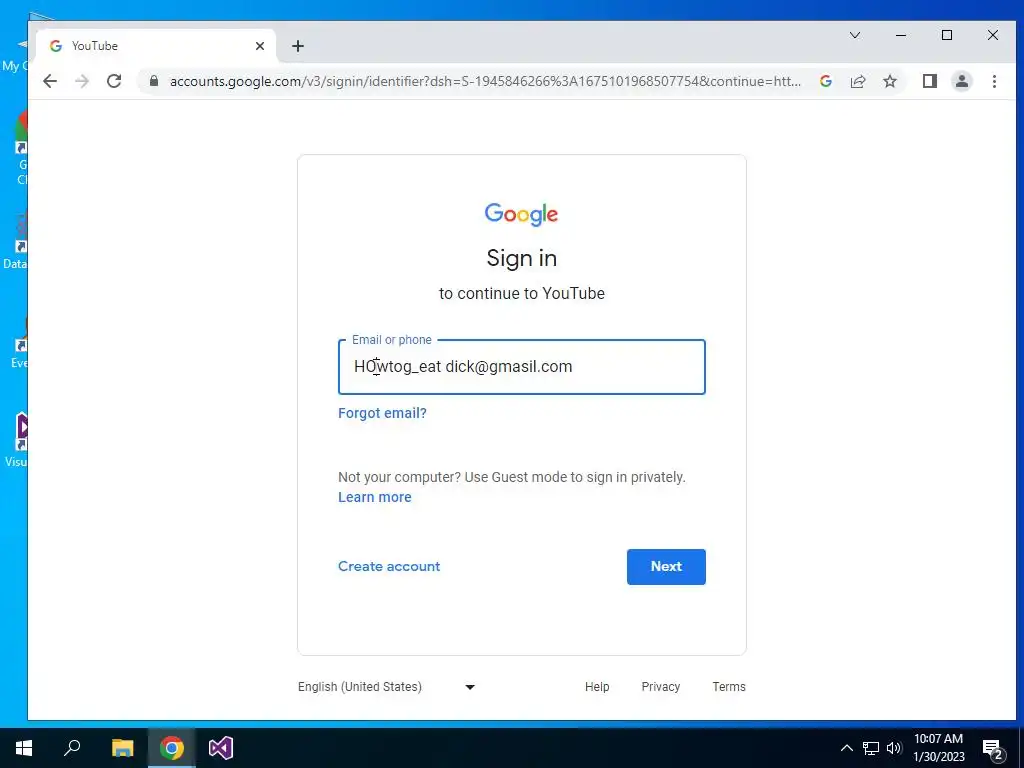Focus the Email or phone input field

pyautogui.click(x=522, y=366)
